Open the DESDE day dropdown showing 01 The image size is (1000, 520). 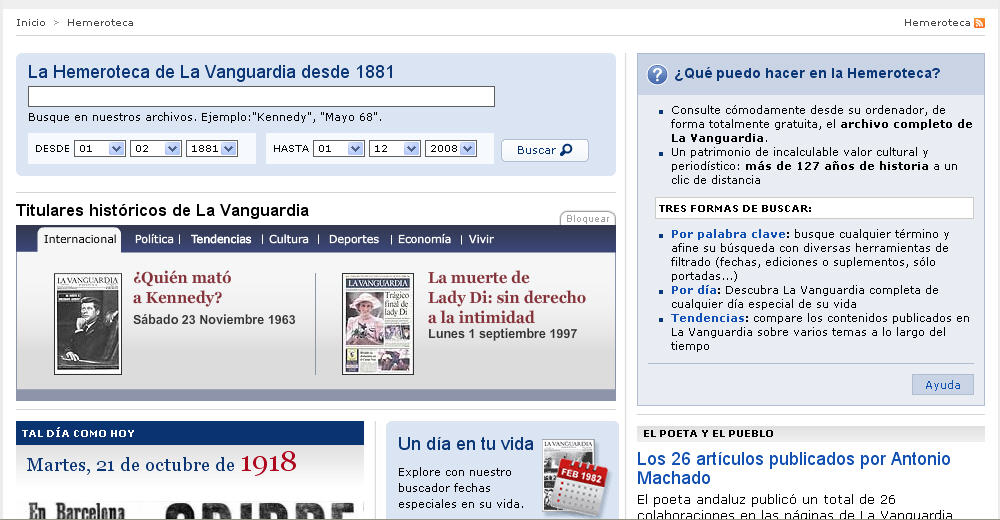click(x=99, y=149)
